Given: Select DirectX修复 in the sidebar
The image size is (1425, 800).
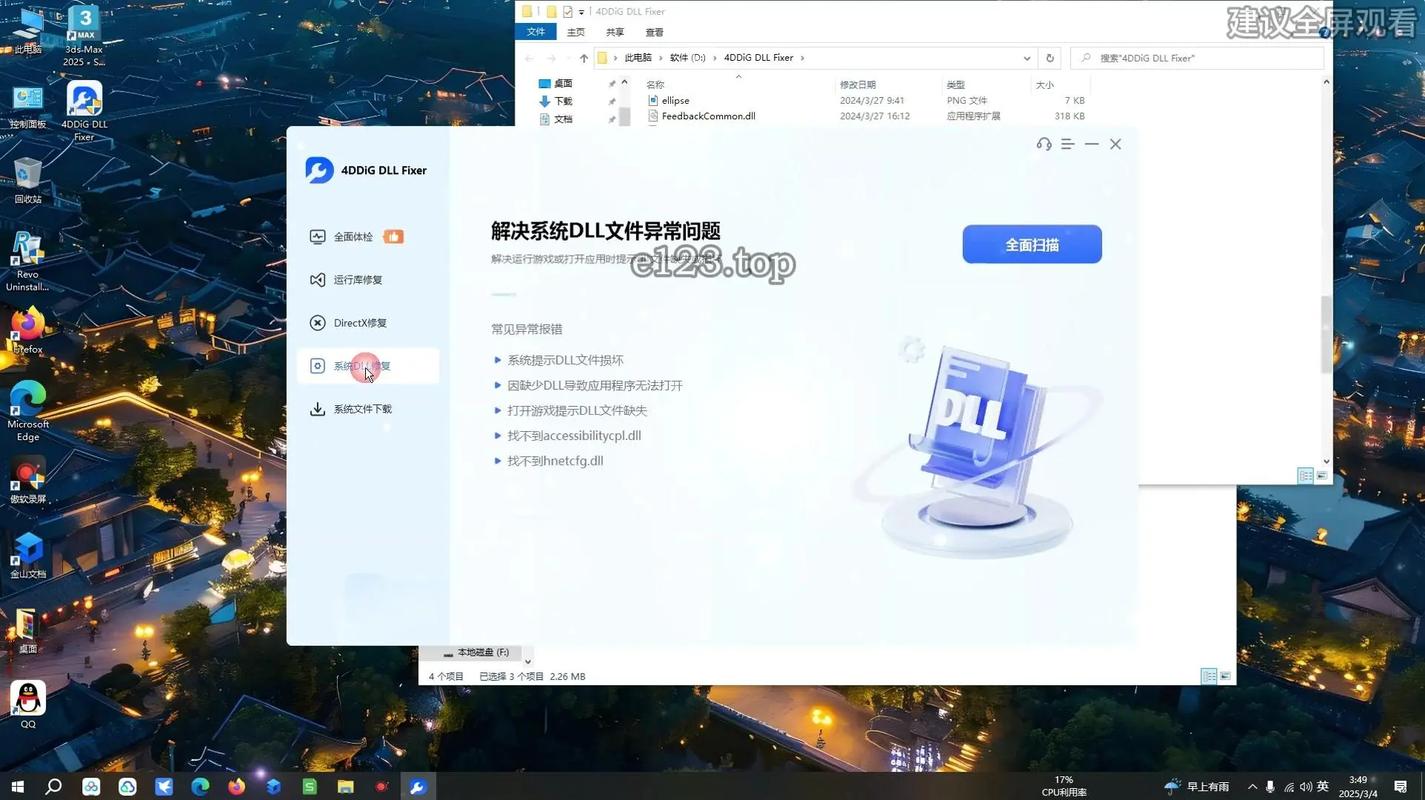Looking at the screenshot, I should point(367,323).
